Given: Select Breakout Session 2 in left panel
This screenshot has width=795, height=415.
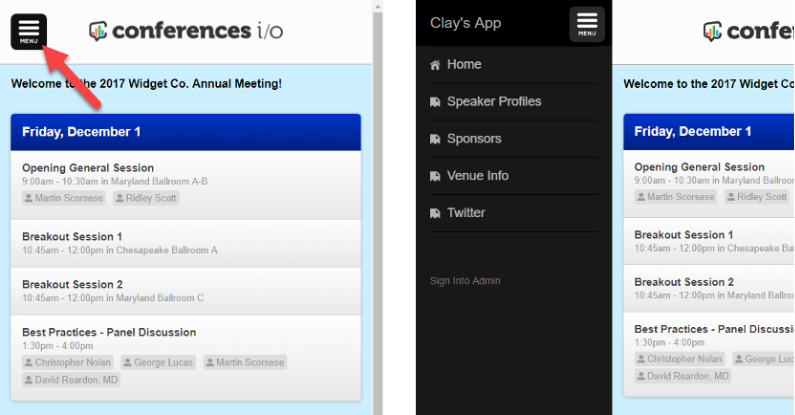Looking at the screenshot, I should tap(72, 284).
